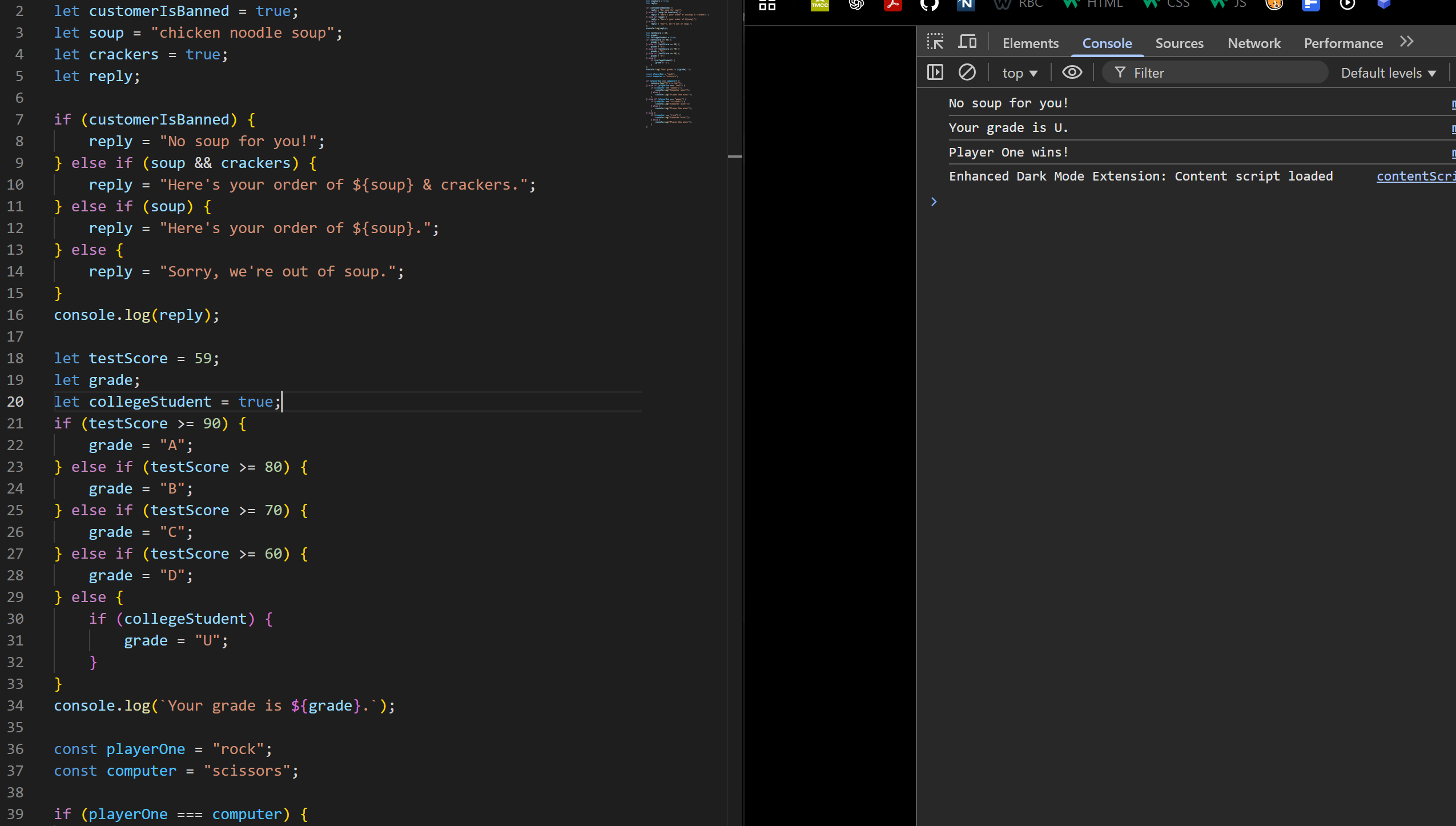The width and height of the screenshot is (1456, 826).
Task: Switch to the Sources tab
Action: pyautogui.click(x=1179, y=43)
